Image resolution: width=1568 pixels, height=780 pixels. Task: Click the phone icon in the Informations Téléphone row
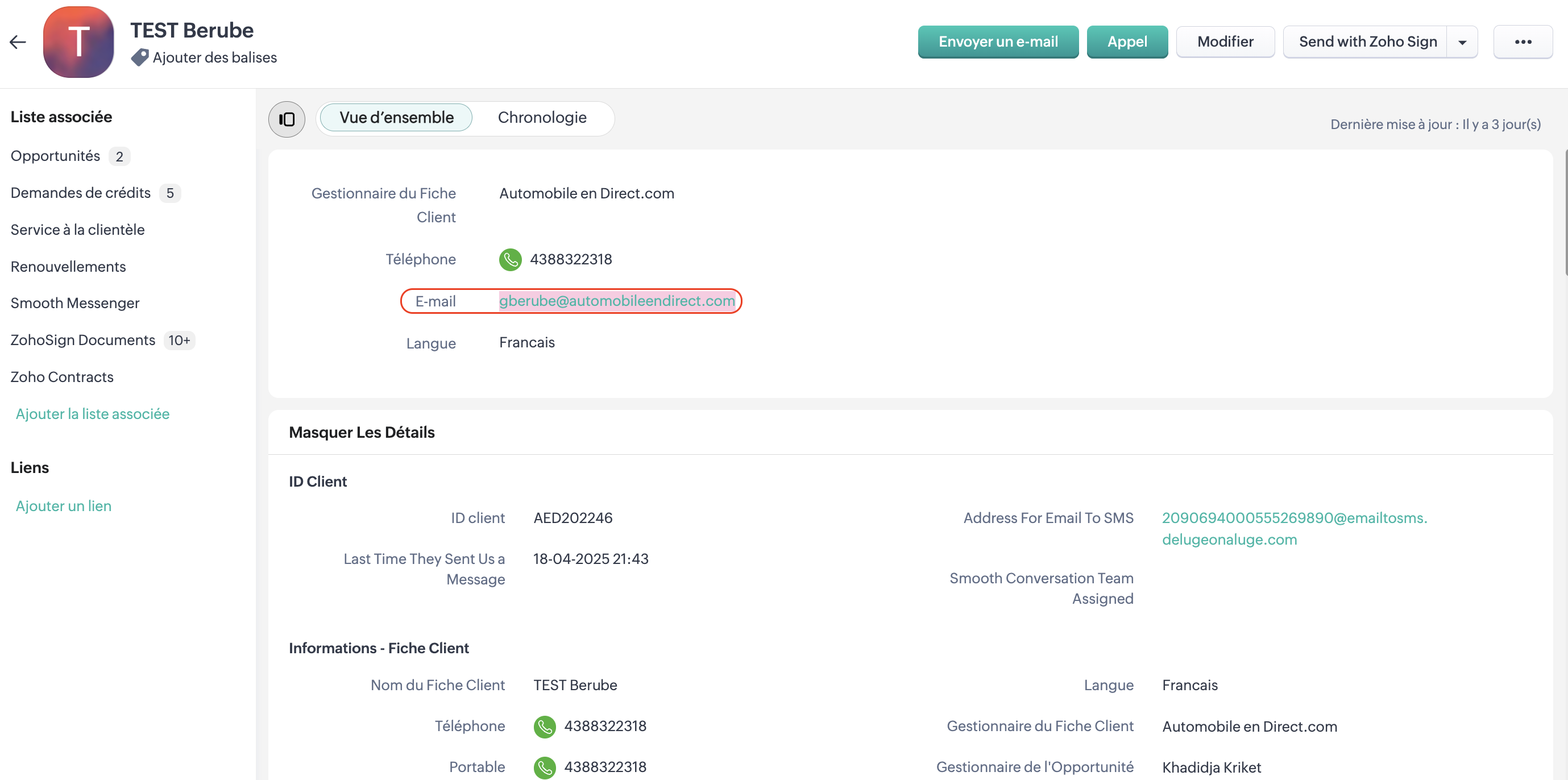(x=544, y=727)
